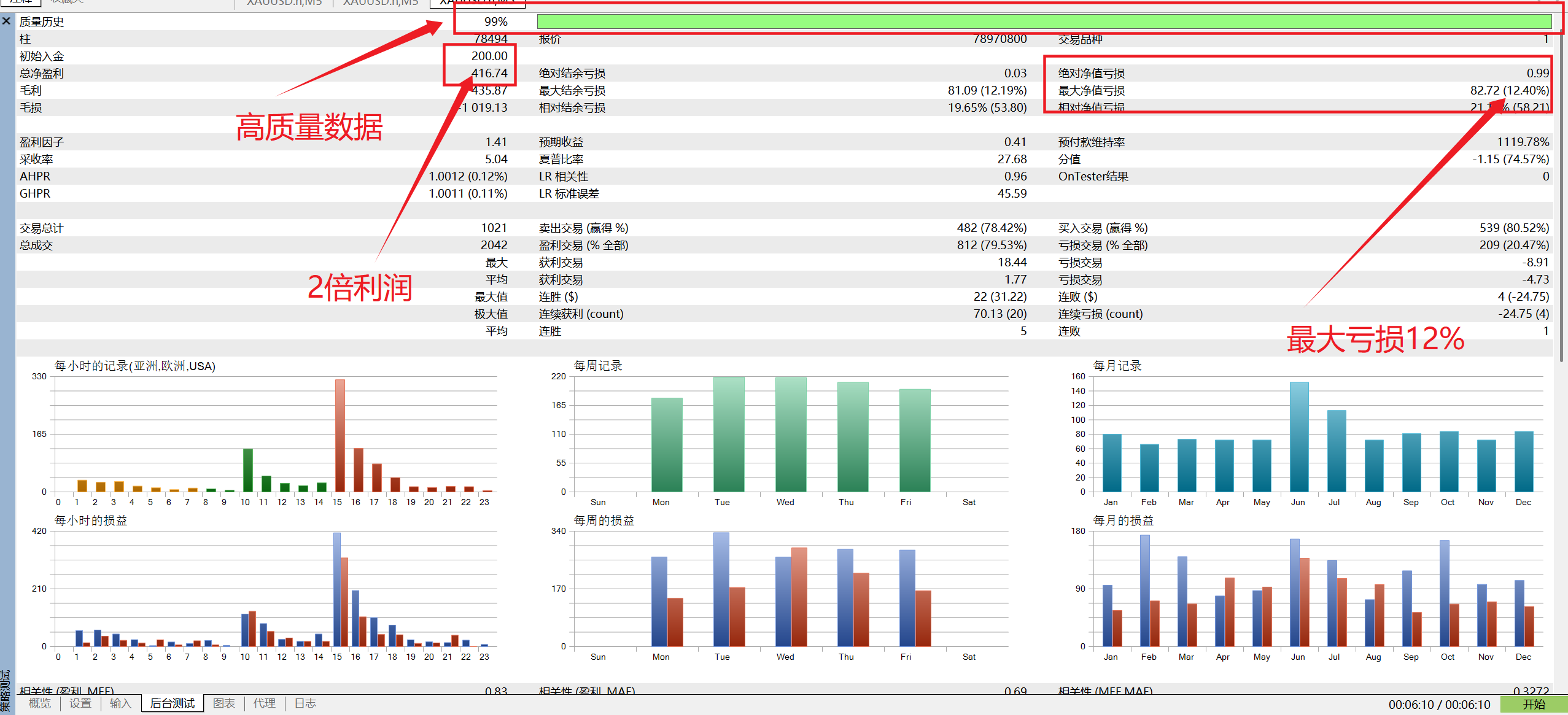
Task: Switch to second XAUUSD.n,M5 chart tab
Action: 381,3
